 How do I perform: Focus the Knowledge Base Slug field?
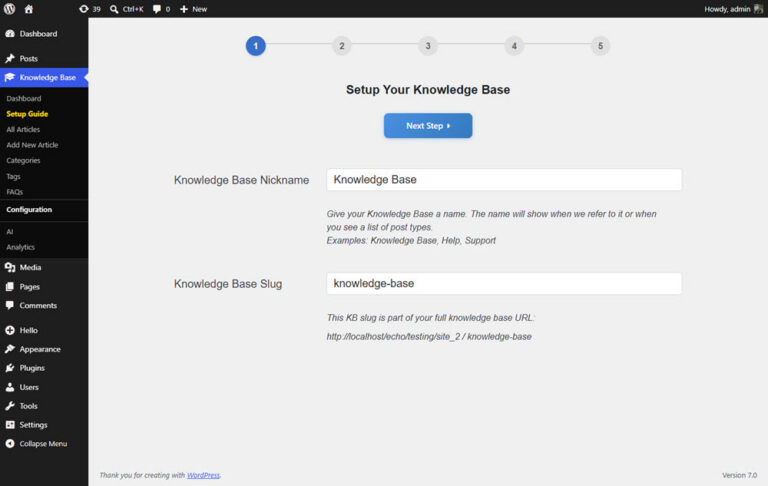tap(504, 284)
